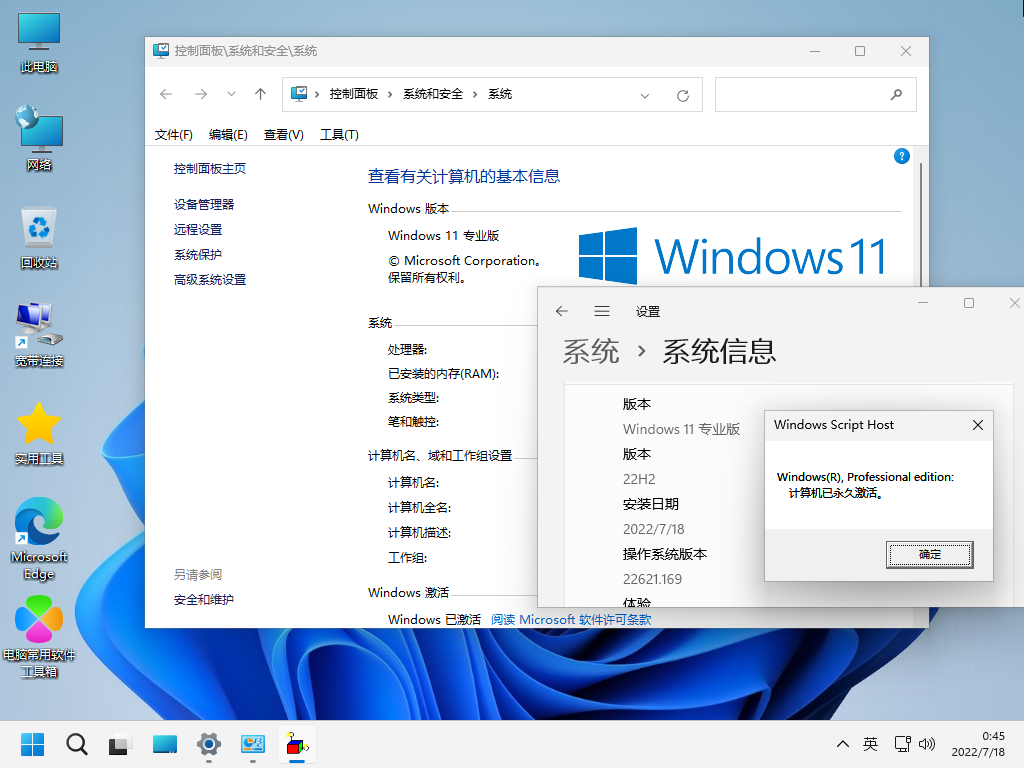The width and height of the screenshot is (1024, 768).
Task: Click the search magnifier in Control Panel
Action: [896, 95]
